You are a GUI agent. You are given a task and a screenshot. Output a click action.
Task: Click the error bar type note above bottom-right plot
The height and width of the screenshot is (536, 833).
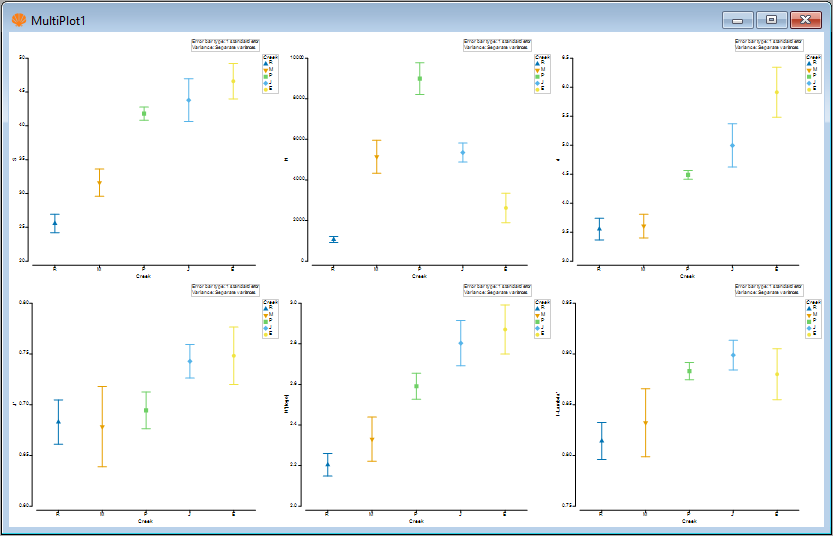pos(769,290)
